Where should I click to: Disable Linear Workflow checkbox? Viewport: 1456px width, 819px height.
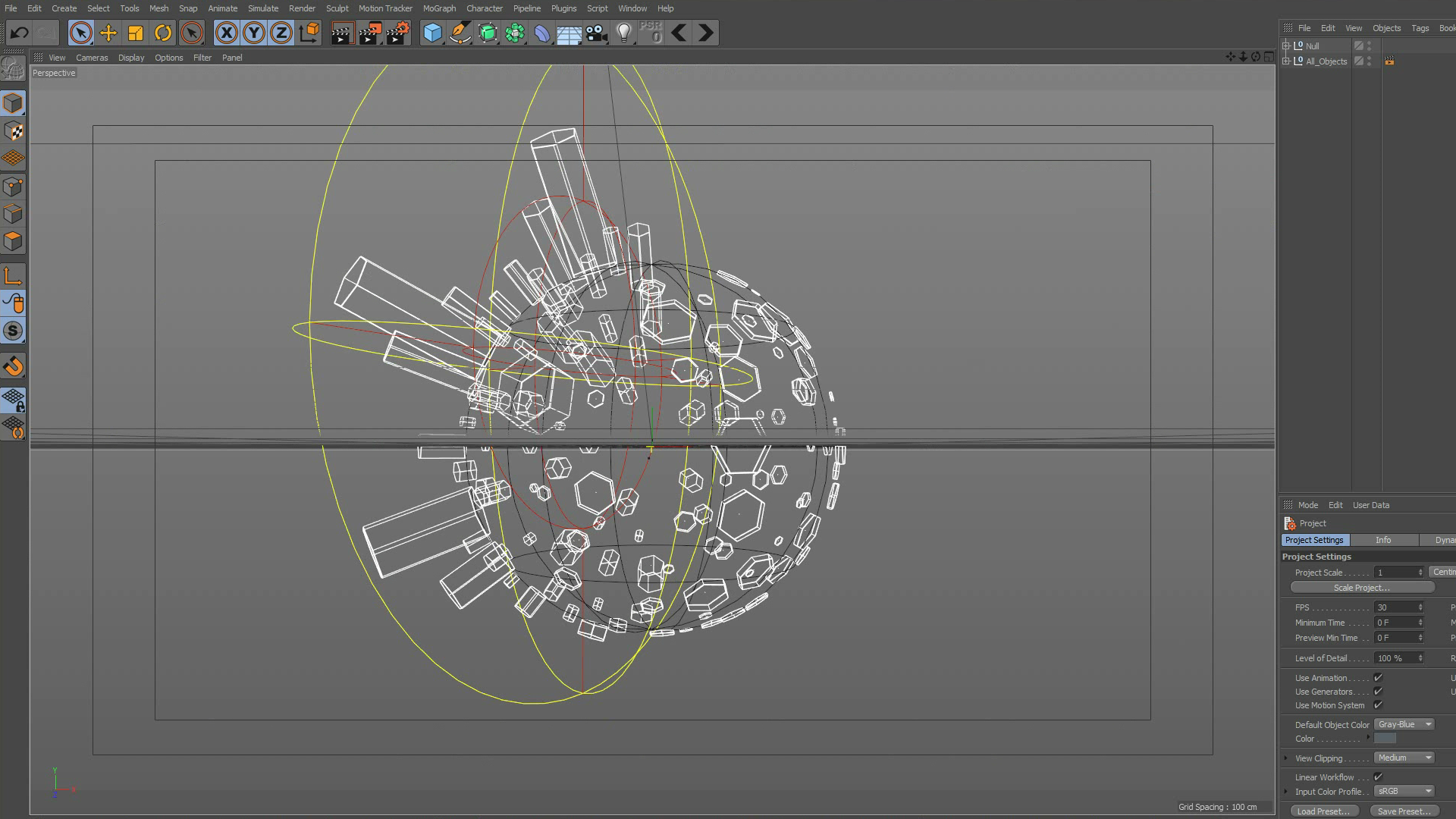[x=1378, y=777]
